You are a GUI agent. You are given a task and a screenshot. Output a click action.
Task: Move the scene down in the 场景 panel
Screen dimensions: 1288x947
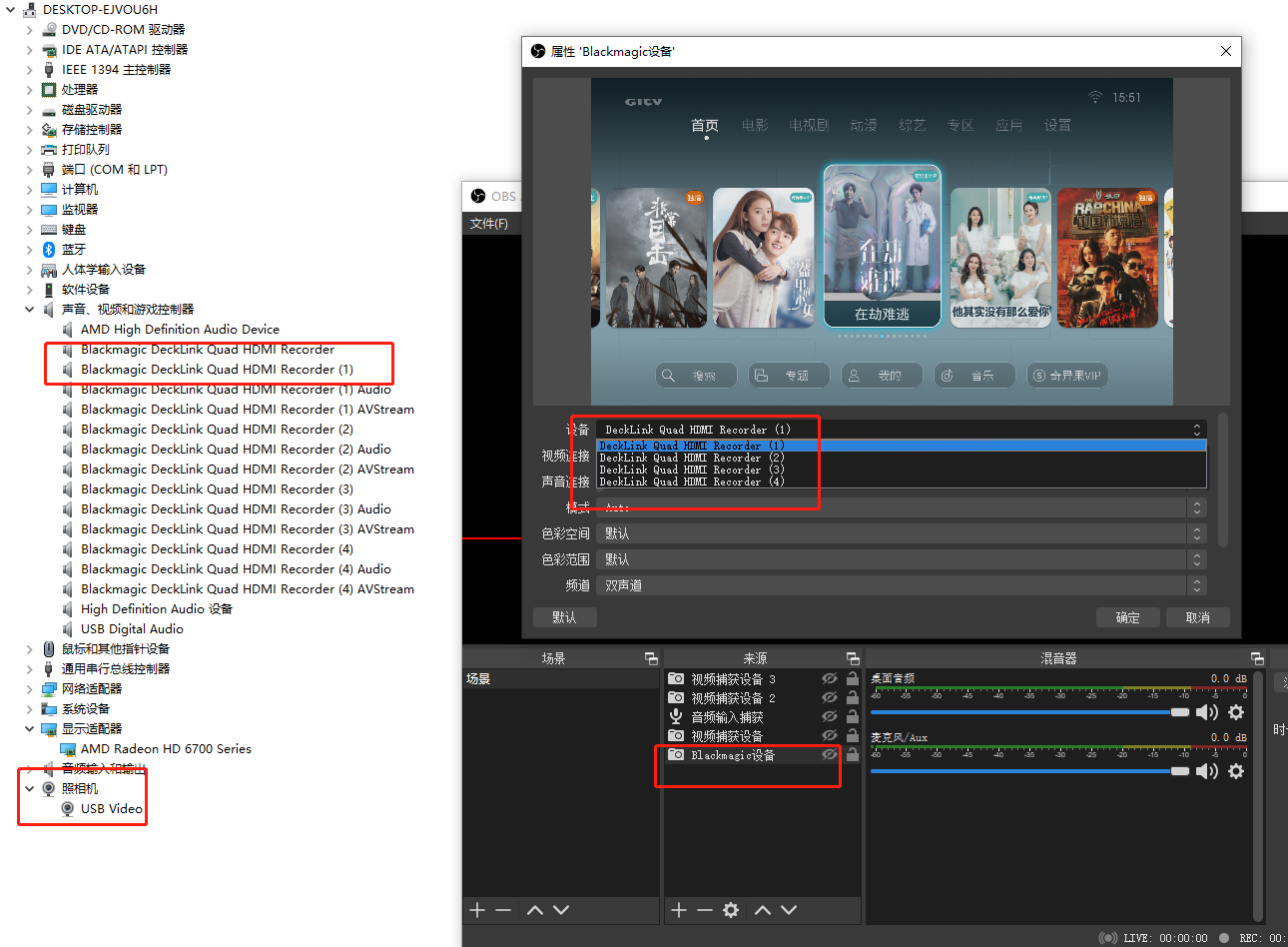[x=561, y=910]
